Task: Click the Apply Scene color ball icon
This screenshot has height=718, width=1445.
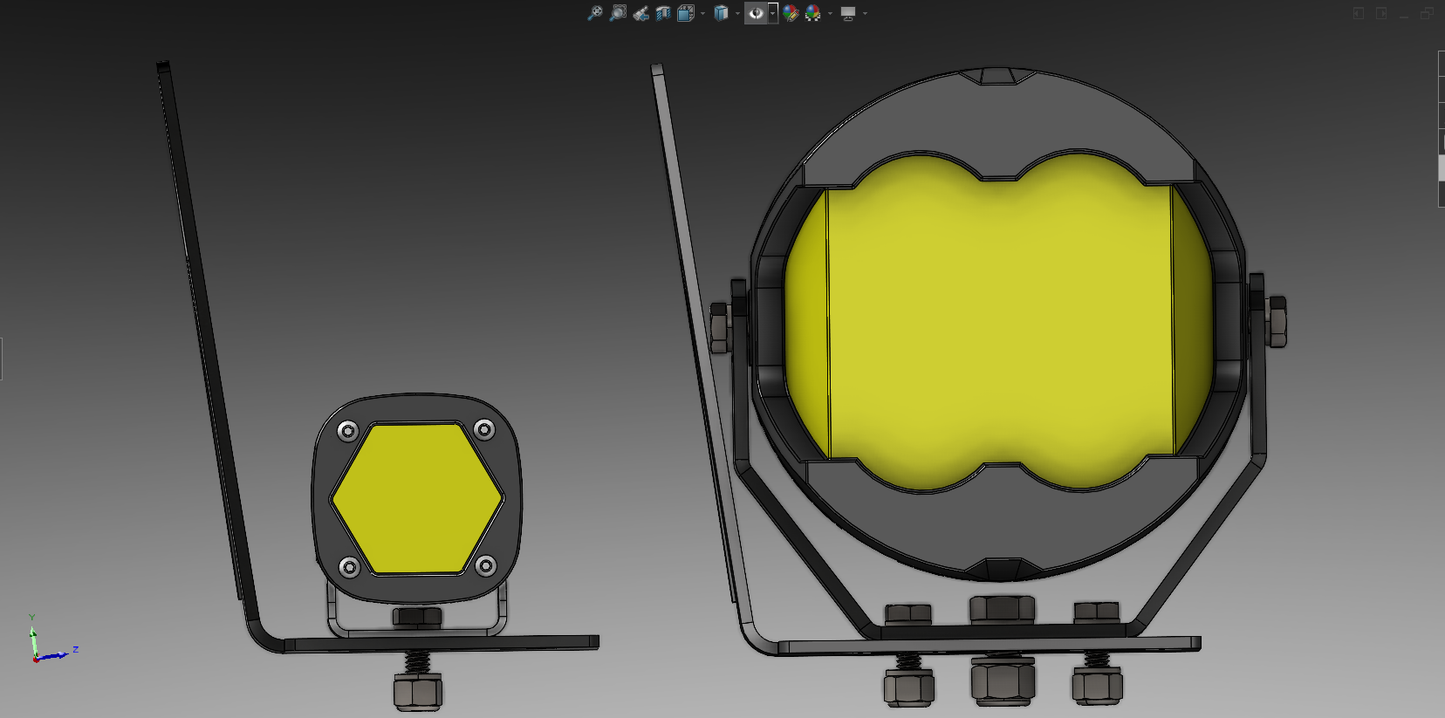Action: (x=813, y=13)
